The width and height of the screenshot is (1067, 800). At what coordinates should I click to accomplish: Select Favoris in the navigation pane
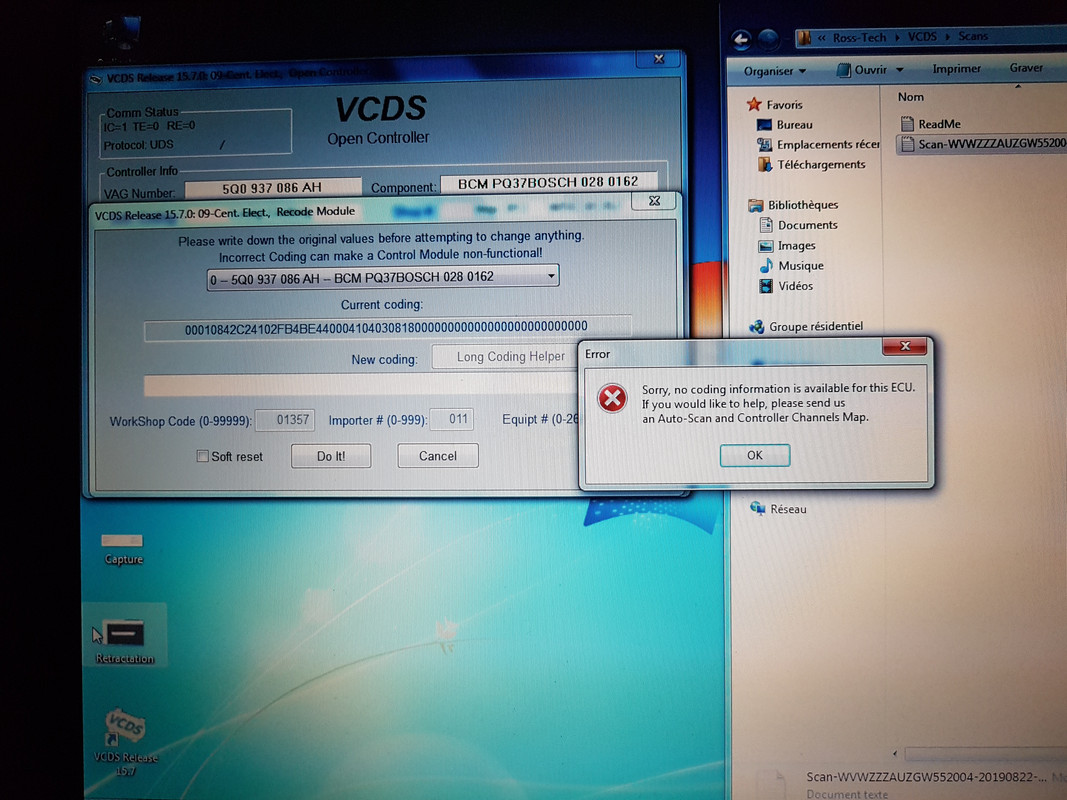point(775,105)
